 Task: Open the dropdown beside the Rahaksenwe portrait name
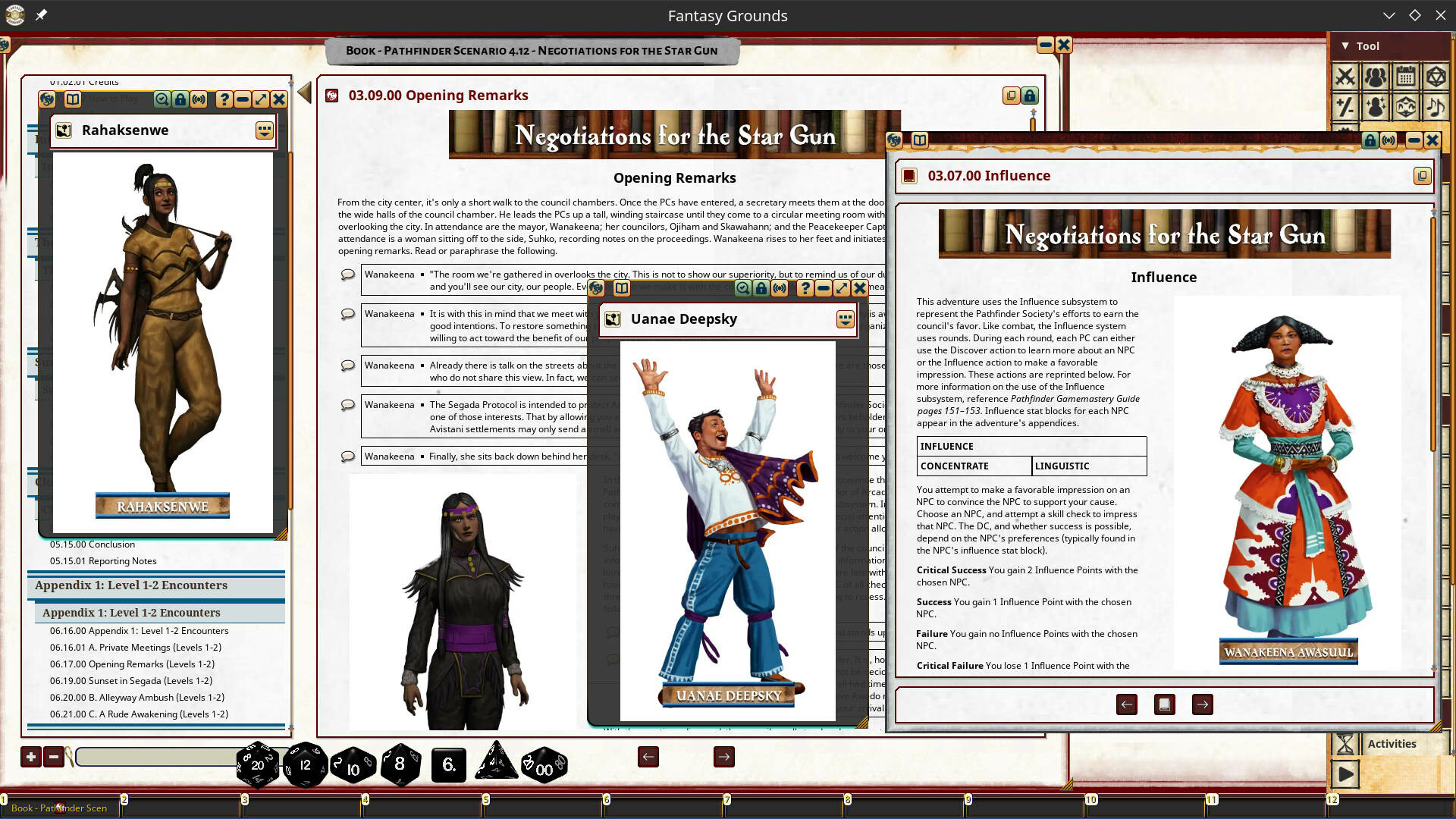pyautogui.click(x=264, y=130)
